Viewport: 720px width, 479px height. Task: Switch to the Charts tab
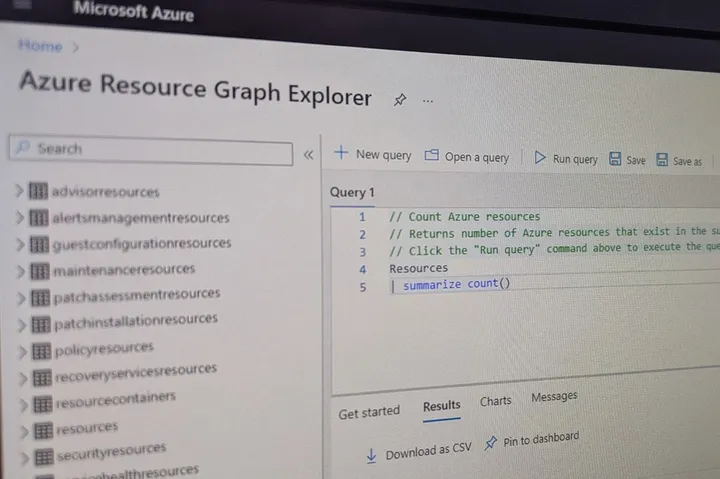point(495,401)
